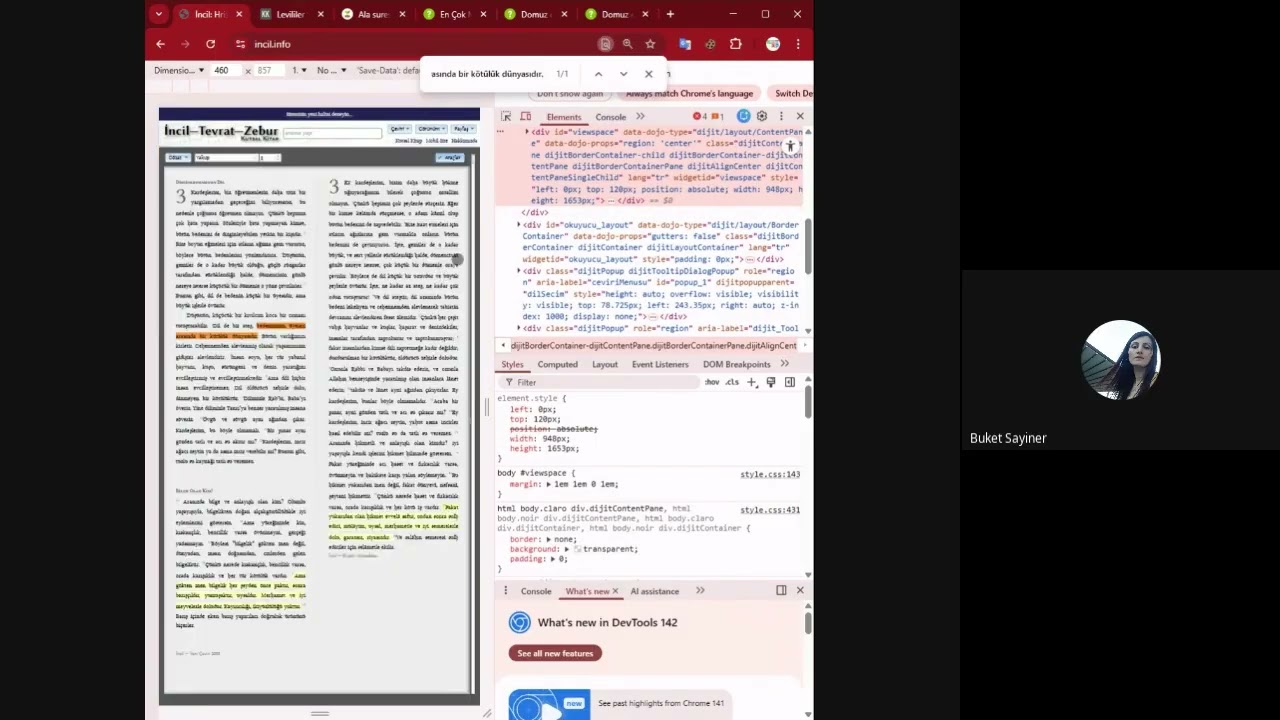Screen dimensions: 1280x720
Task: Open the extensions puzzle-piece menu
Action: (736, 44)
